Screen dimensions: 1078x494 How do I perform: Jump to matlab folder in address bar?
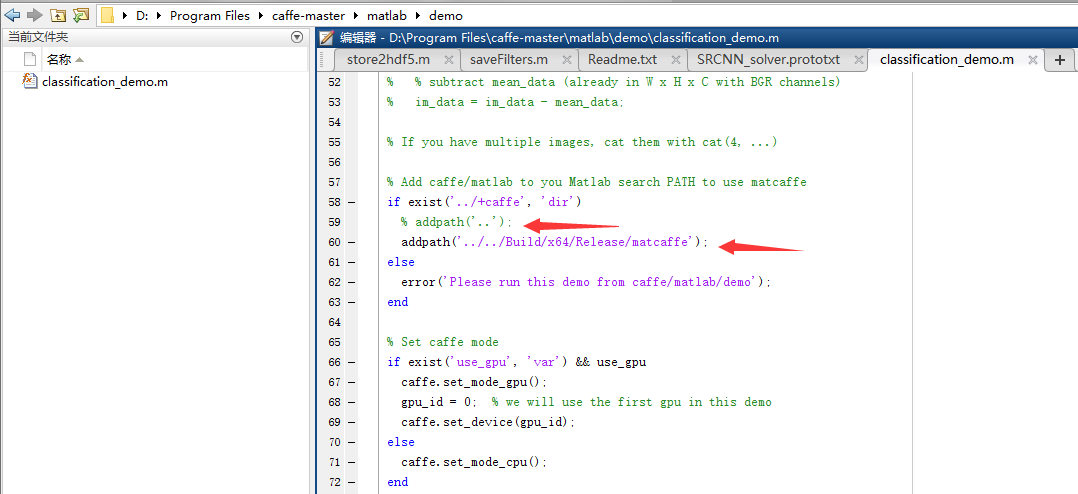pyautogui.click(x=387, y=15)
